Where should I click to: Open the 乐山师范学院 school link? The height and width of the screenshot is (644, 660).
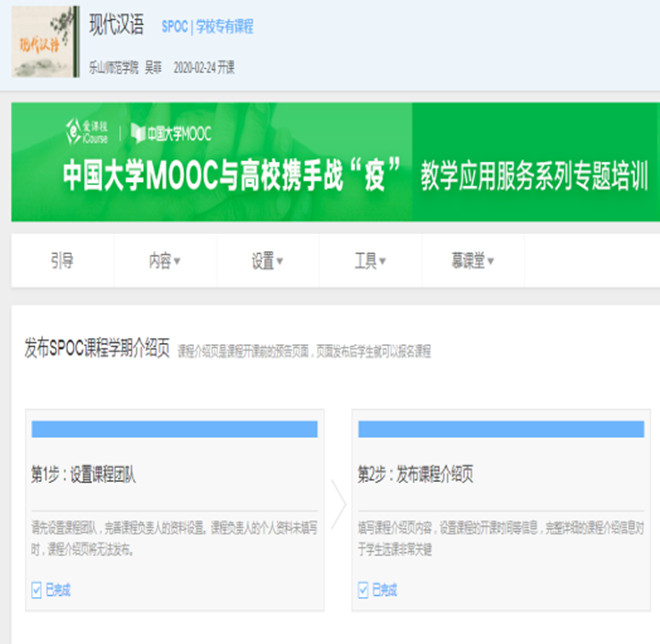111,67
